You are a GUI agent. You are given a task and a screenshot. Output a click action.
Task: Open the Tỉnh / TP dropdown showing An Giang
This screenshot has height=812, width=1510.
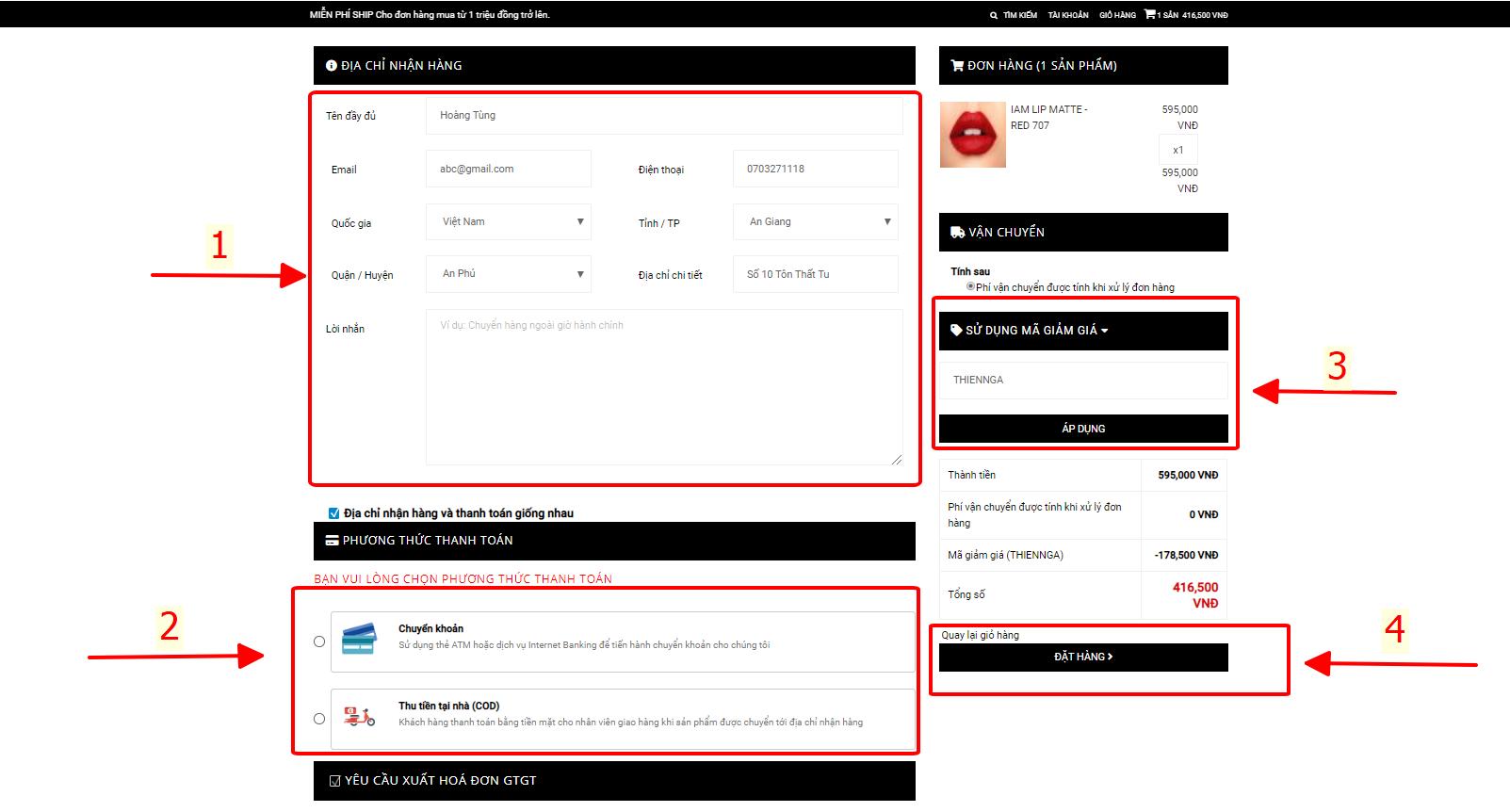pyautogui.click(x=815, y=222)
